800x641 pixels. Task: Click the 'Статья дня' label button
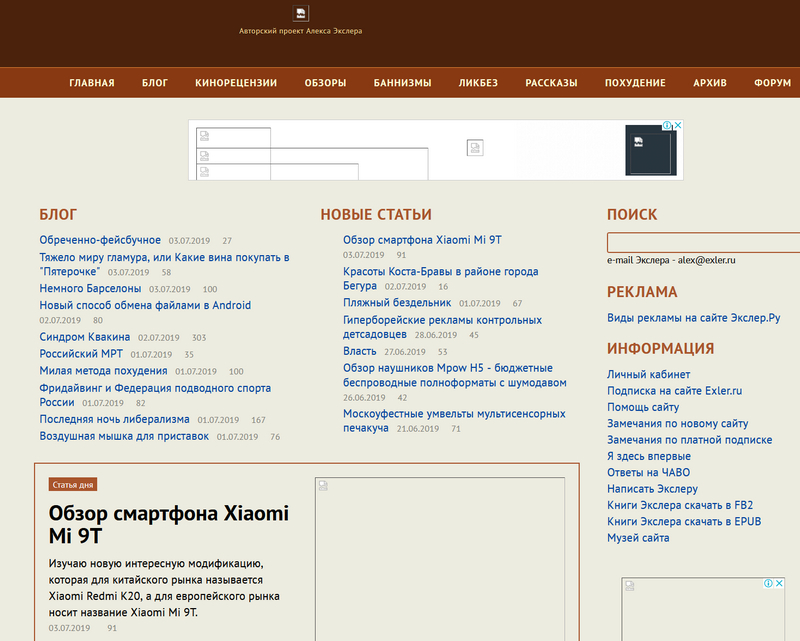point(73,485)
